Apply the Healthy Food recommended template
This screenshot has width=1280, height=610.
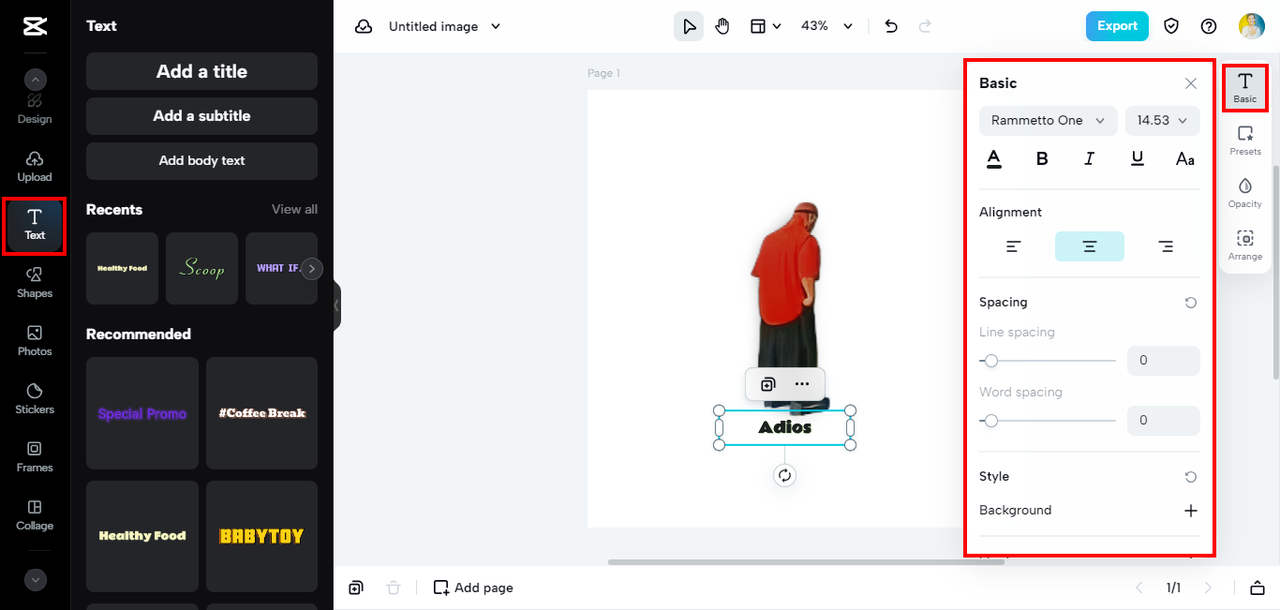pyautogui.click(x=142, y=536)
